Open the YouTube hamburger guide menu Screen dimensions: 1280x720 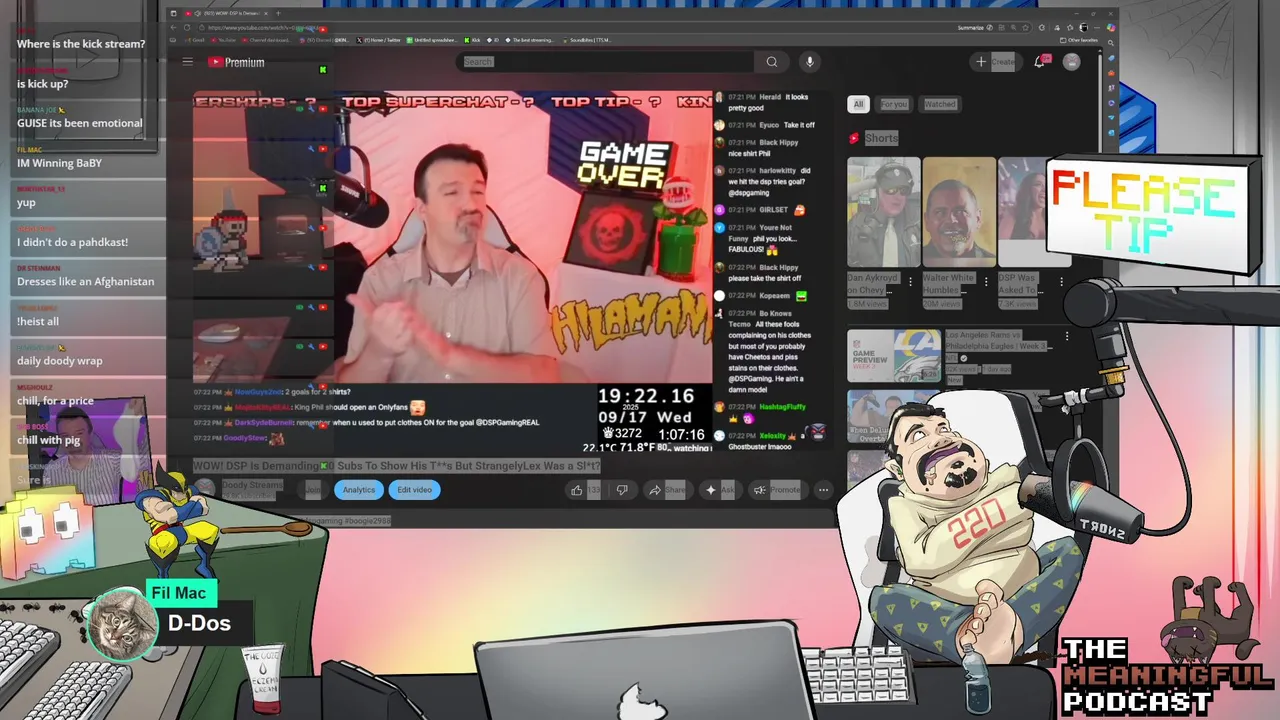(x=187, y=62)
